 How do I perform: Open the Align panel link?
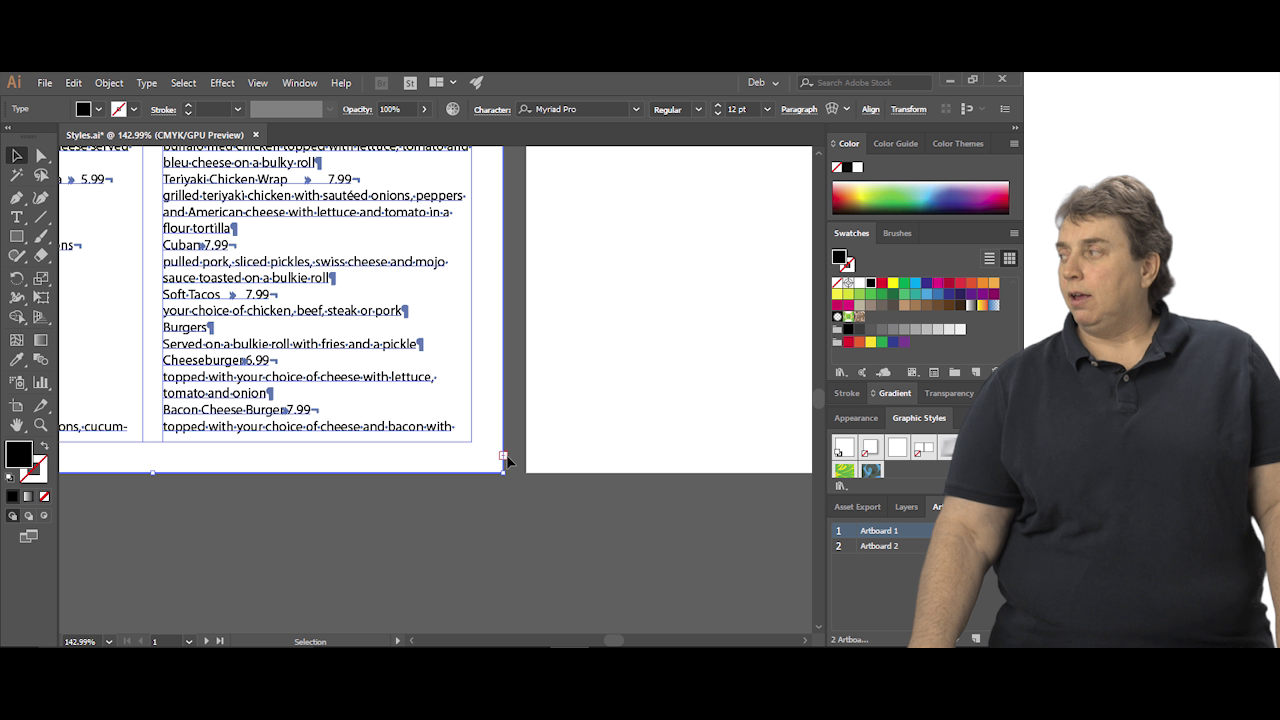point(871,110)
